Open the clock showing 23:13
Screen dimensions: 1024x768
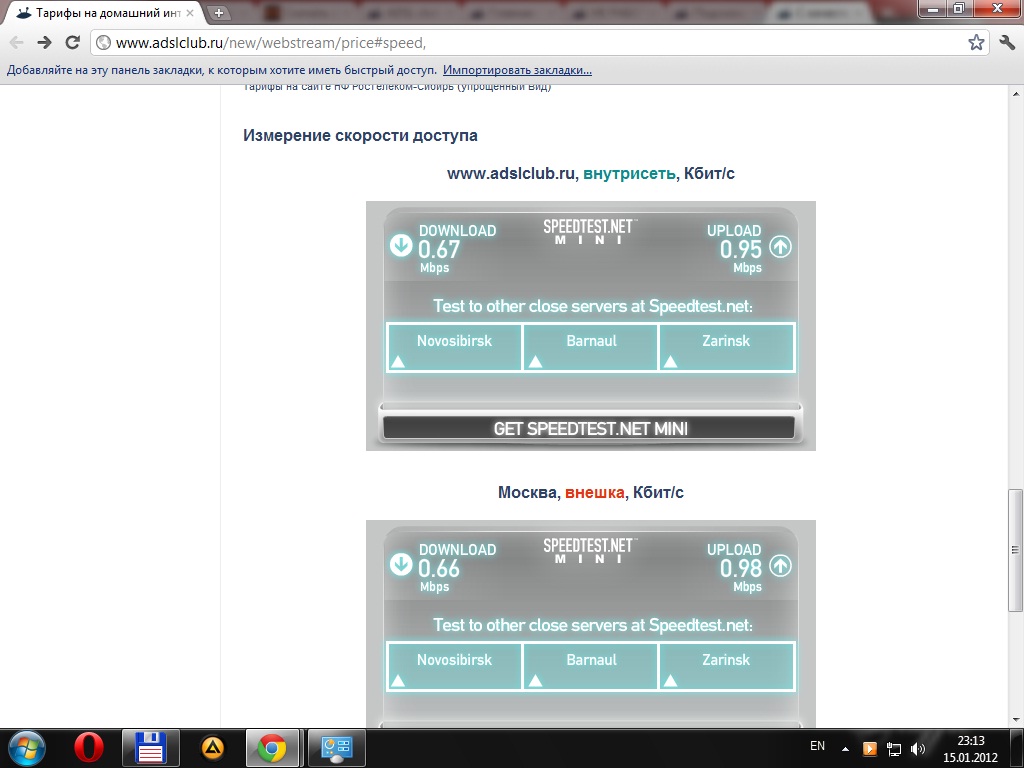coord(970,748)
